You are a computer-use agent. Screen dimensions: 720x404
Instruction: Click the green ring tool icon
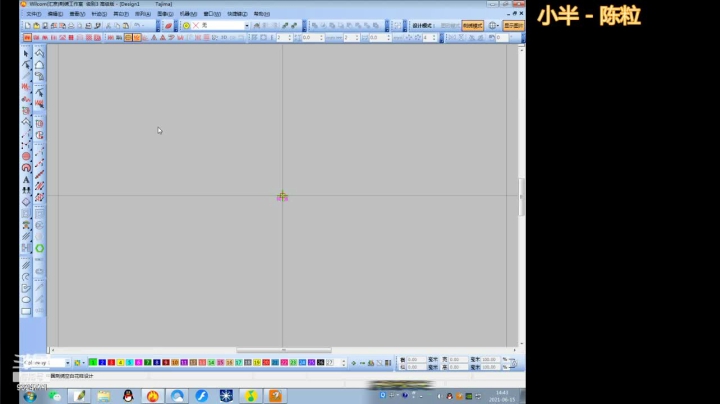pos(39,248)
